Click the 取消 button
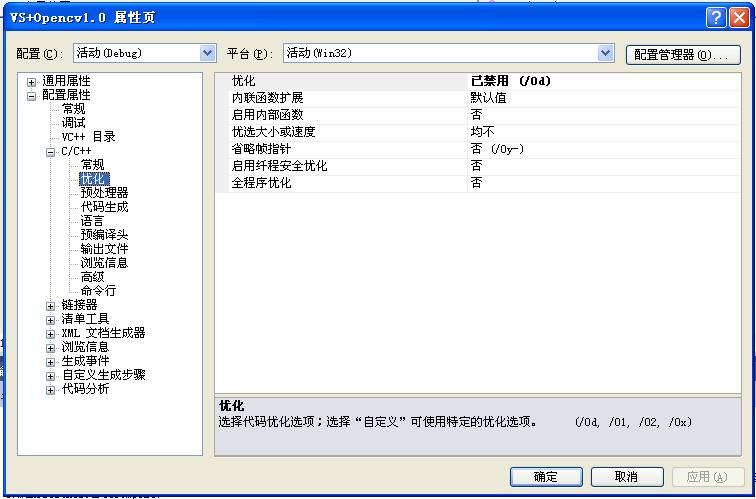 (627, 477)
